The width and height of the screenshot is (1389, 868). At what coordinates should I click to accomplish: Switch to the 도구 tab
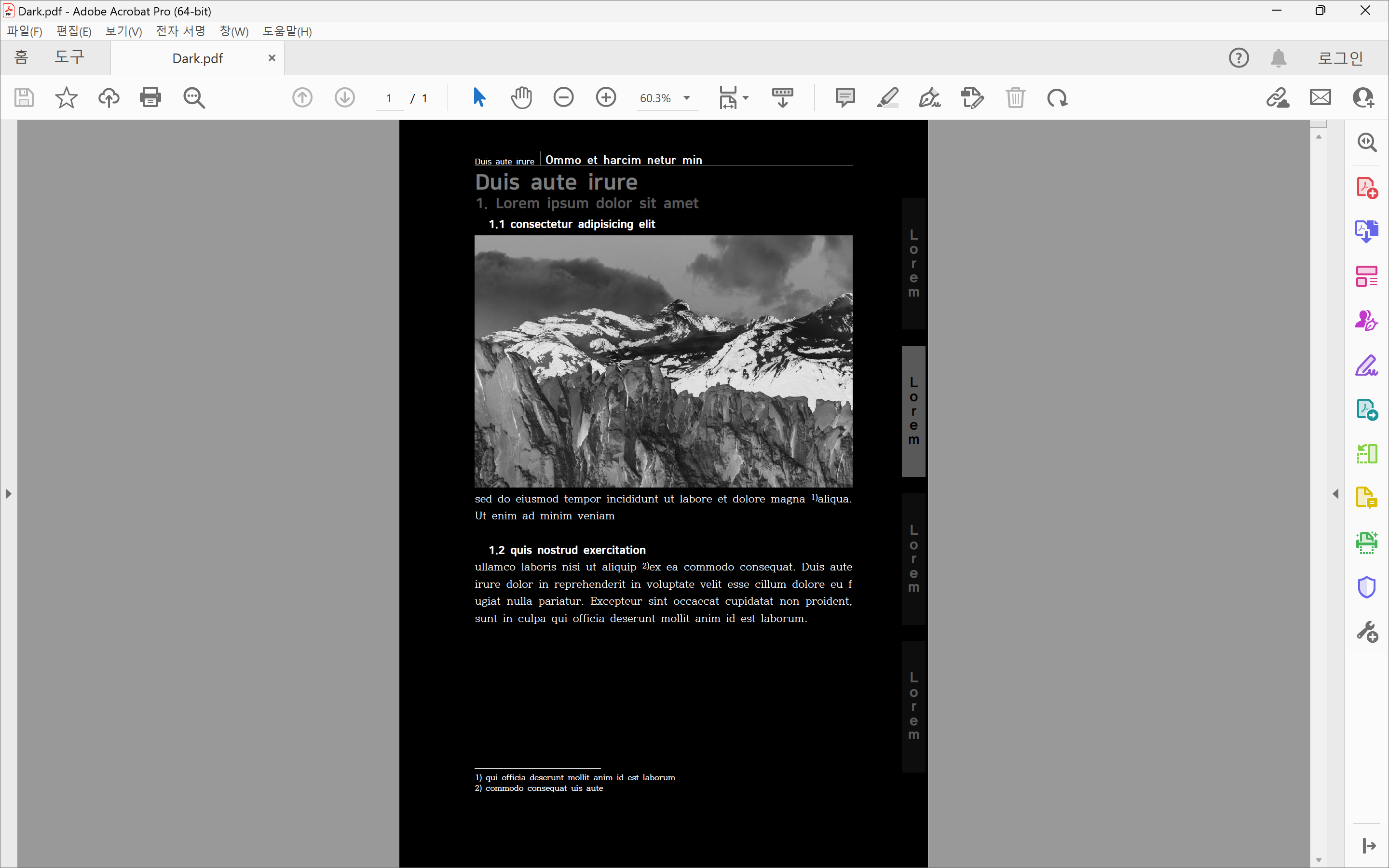[69, 57]
